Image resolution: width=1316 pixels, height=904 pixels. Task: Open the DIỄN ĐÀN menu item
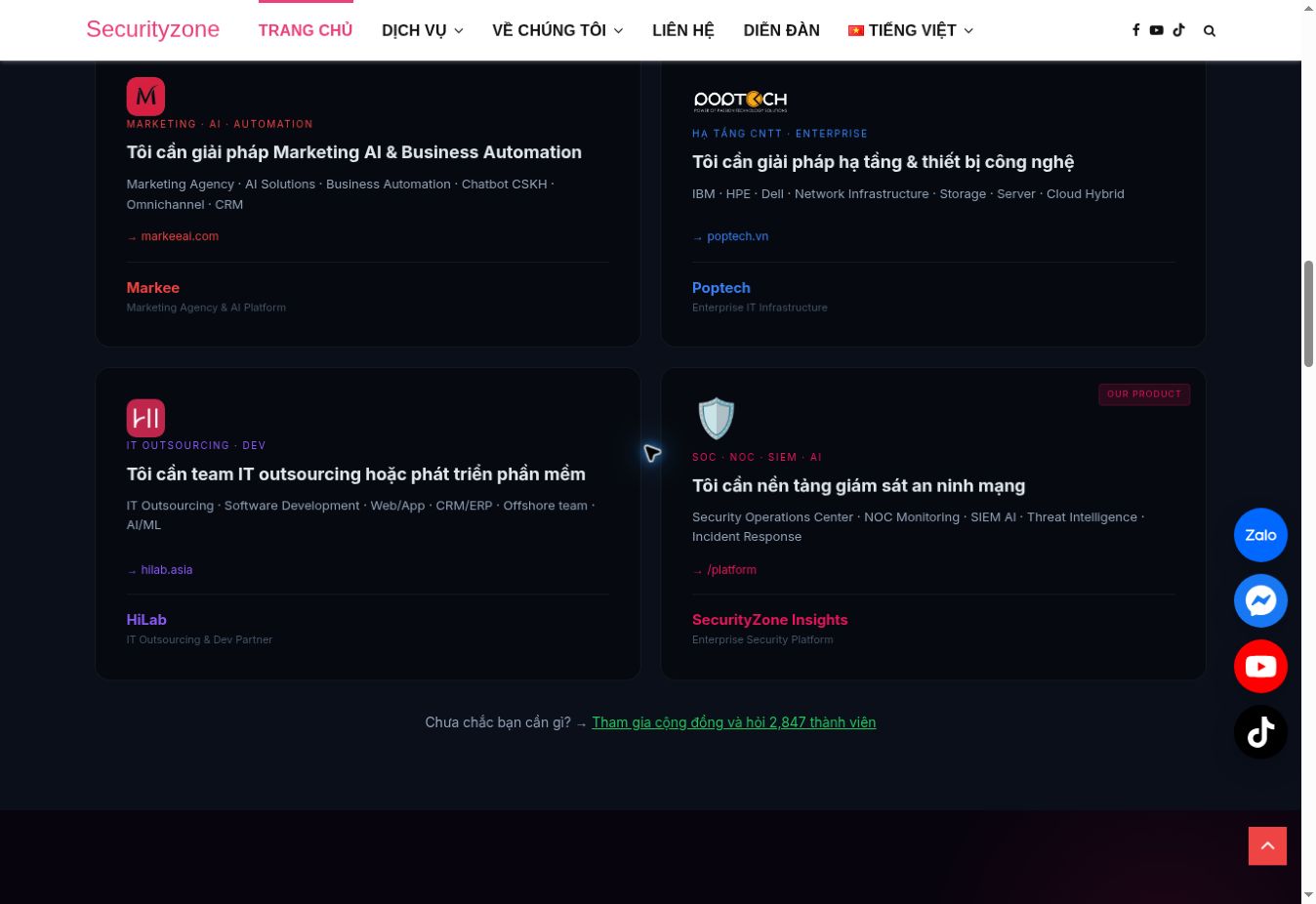782,30
